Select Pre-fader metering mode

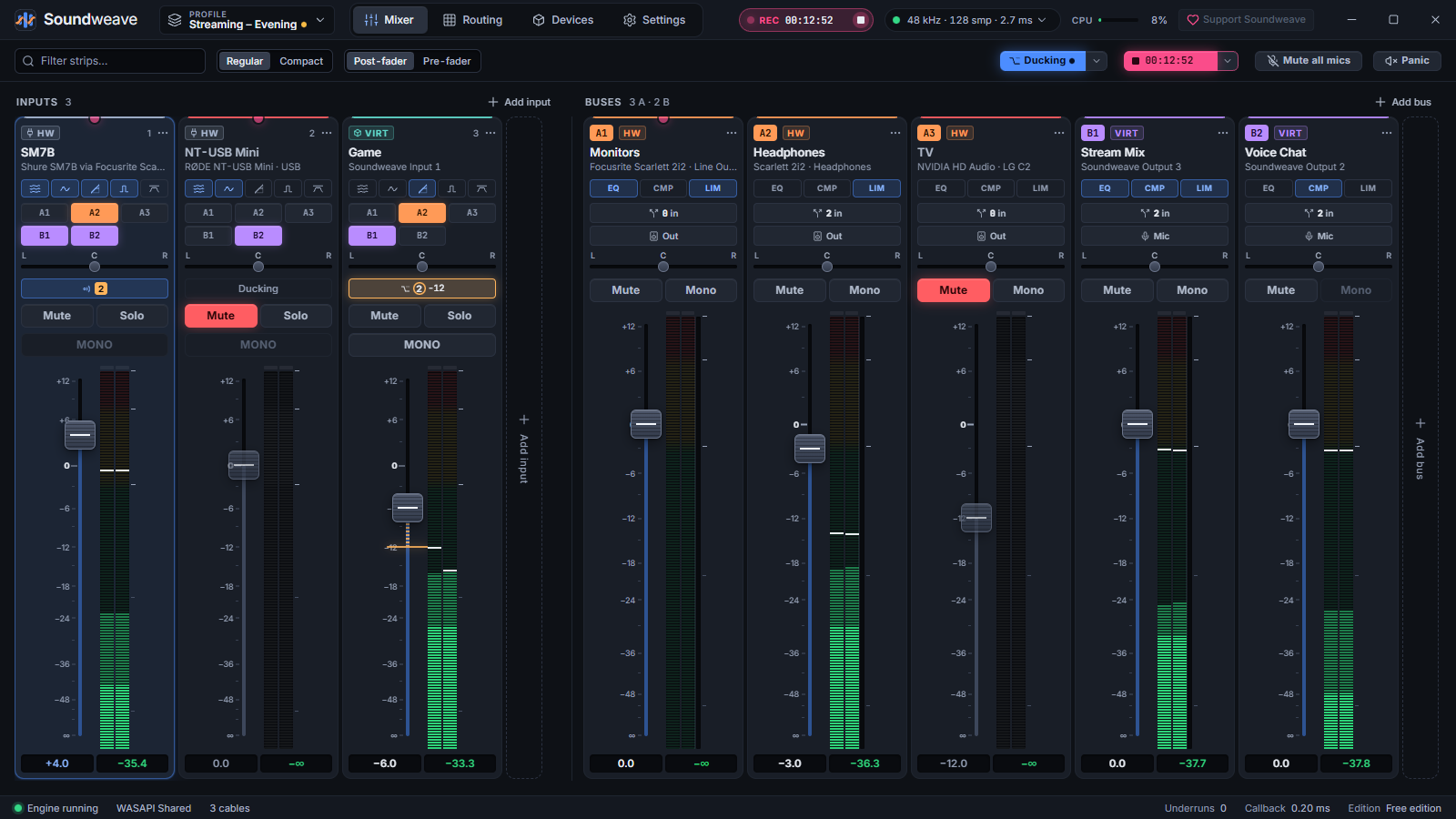pyautogui.click(x=447, y=61)
